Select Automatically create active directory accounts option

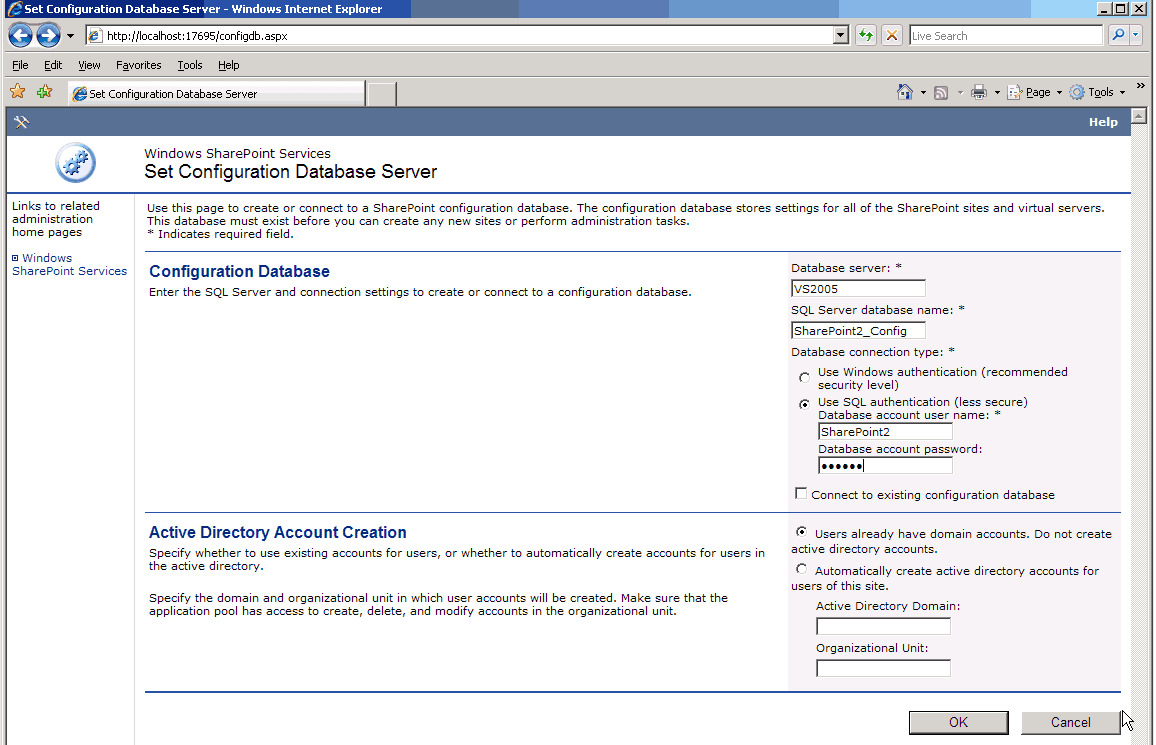801,569
